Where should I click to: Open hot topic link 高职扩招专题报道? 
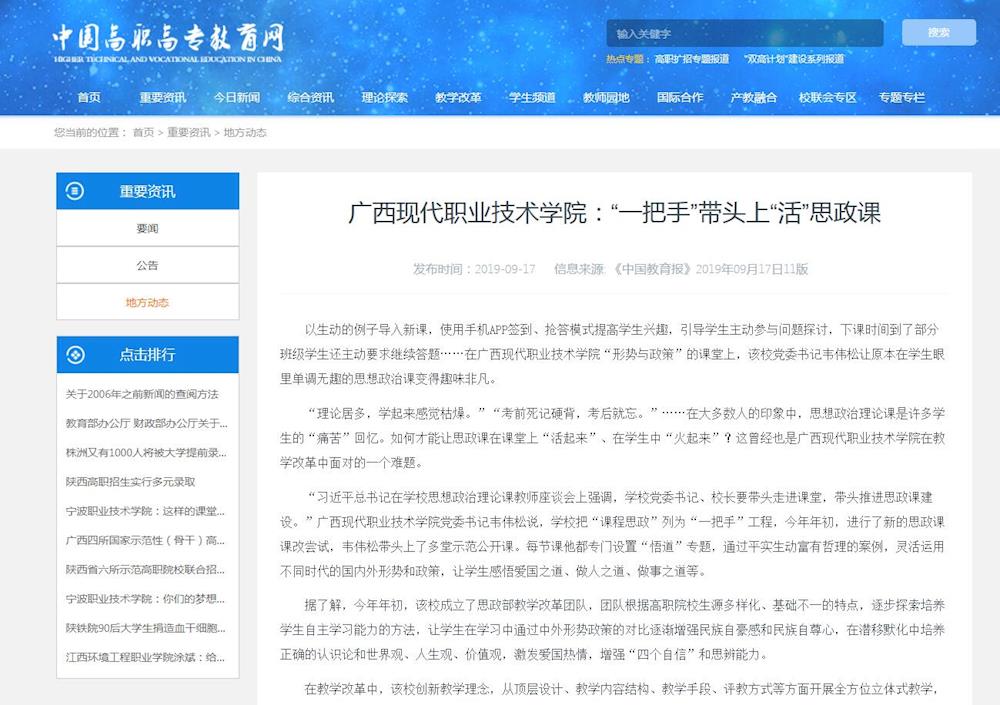click(x=691, y=59)
